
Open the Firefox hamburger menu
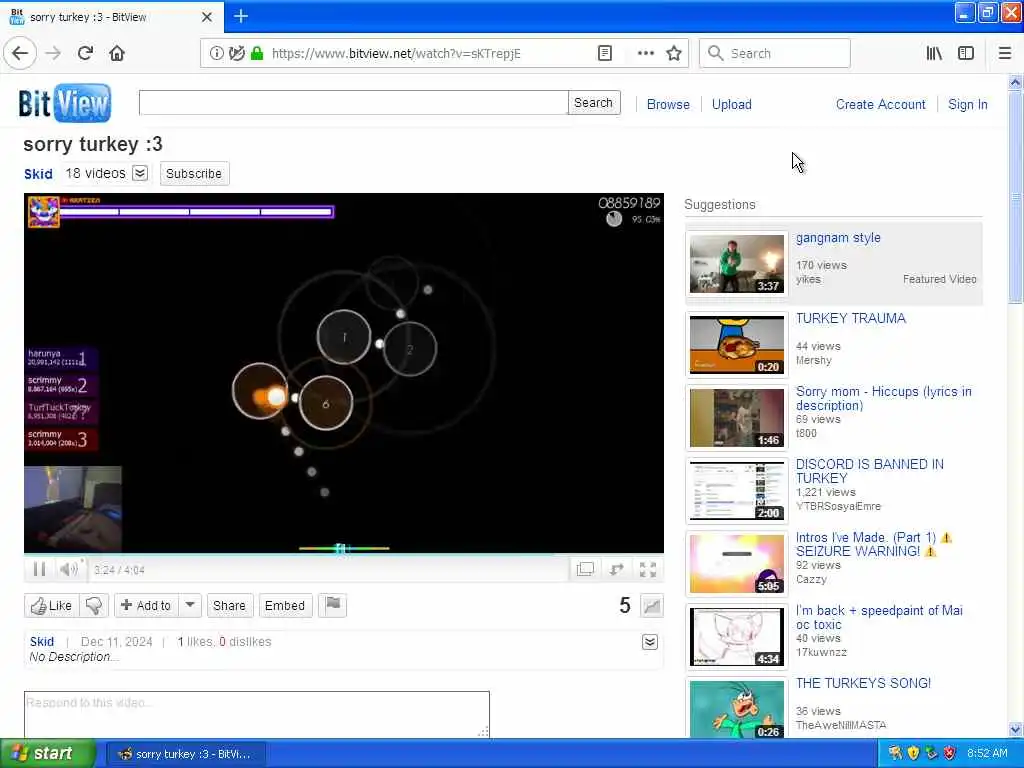[1004, 53]
